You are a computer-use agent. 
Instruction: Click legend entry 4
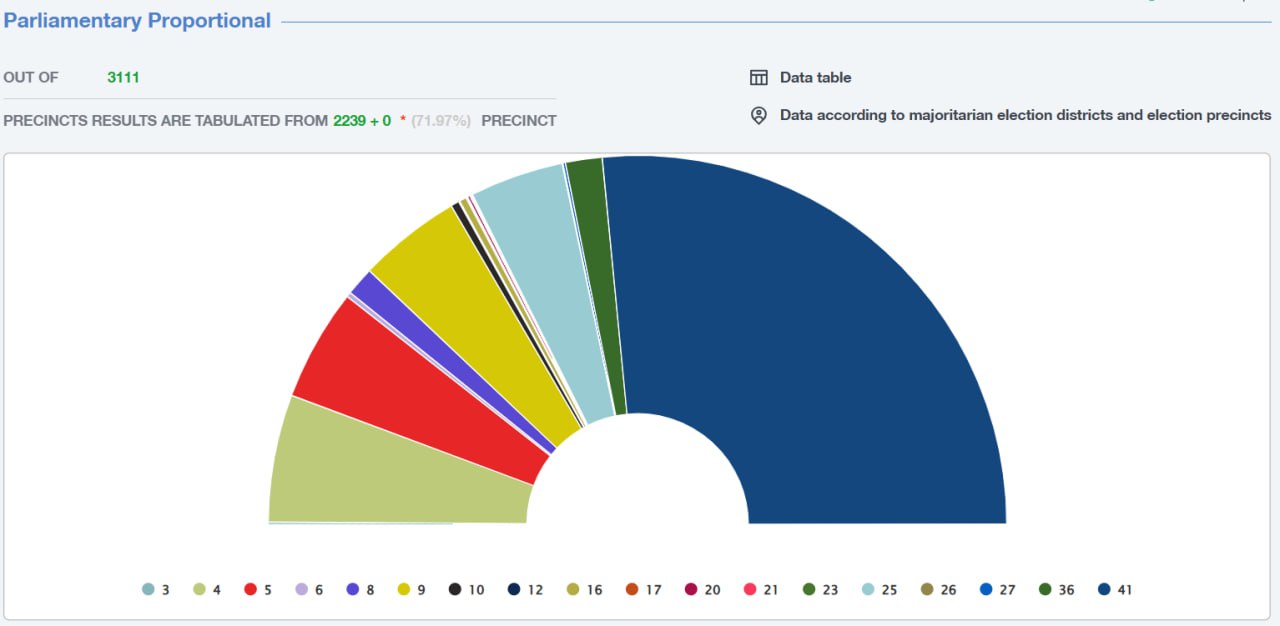click(207, 590)
